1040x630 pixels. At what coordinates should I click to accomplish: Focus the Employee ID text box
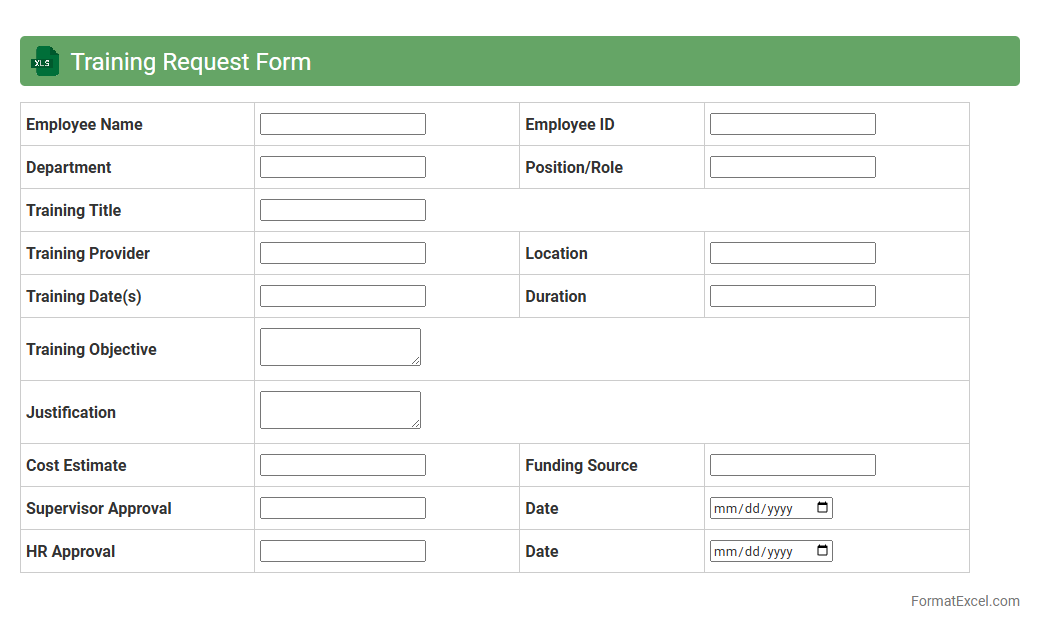pos(792,124)
